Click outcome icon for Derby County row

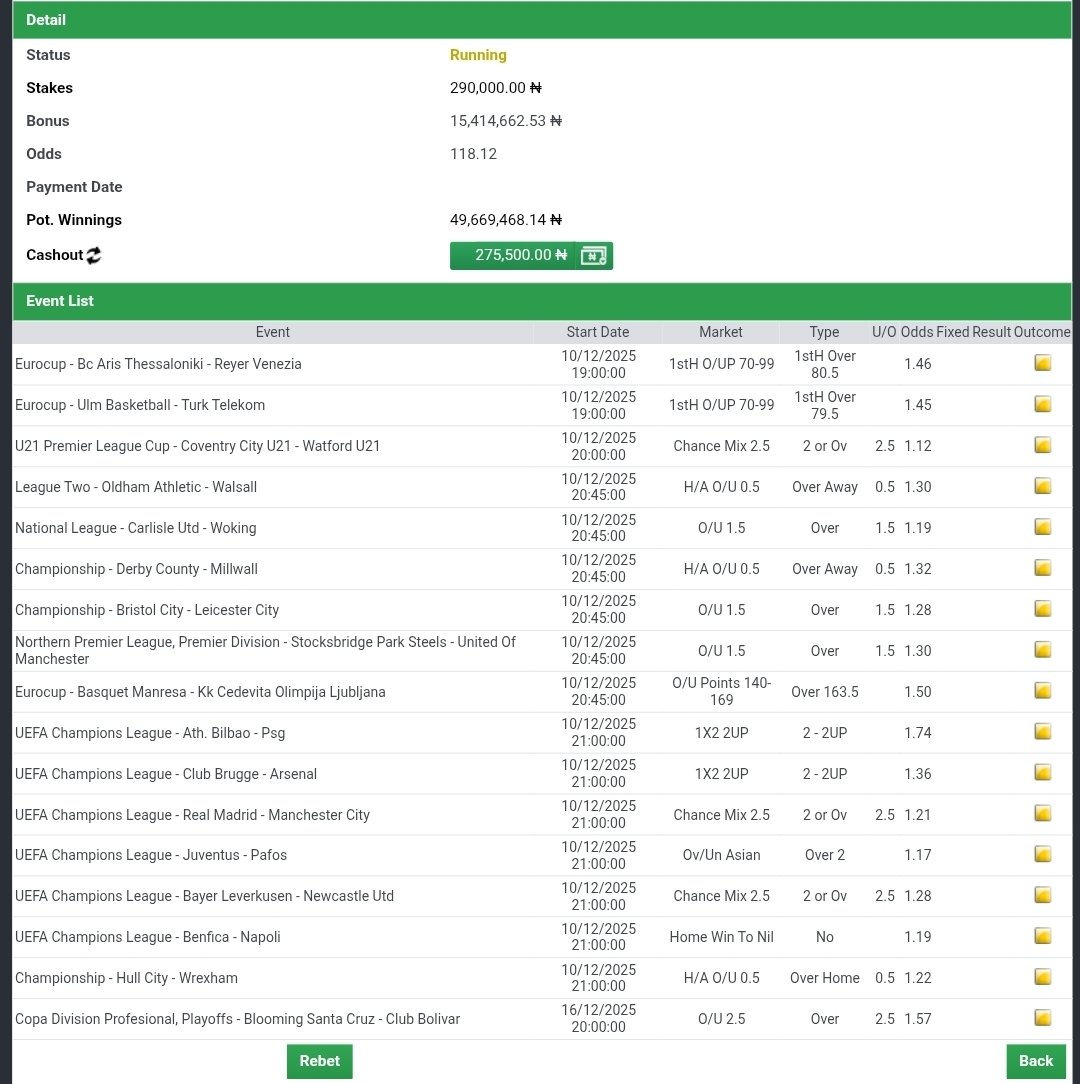1043,568
